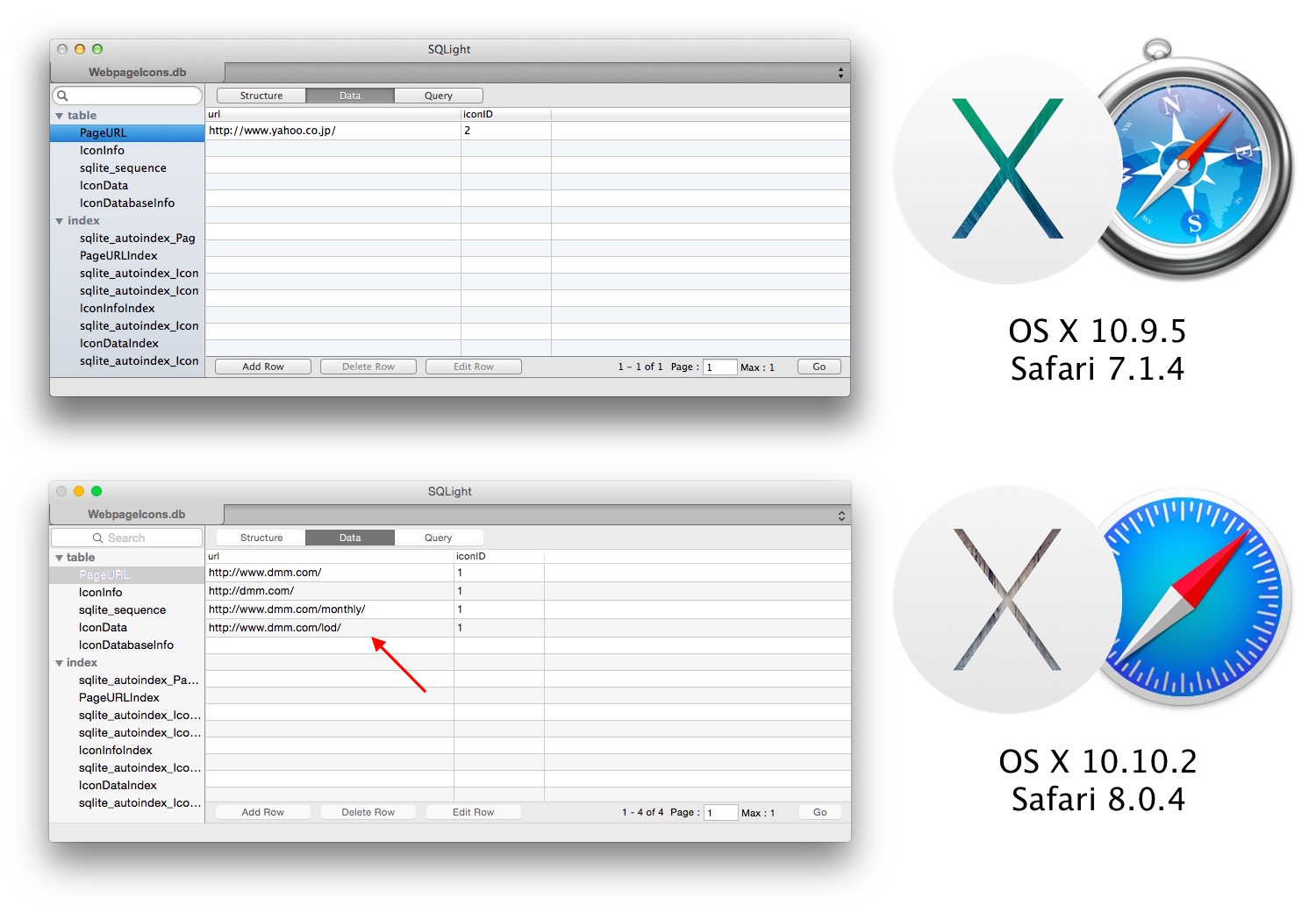Click iconID value in the '/monthly/' row
This screenshot has height=912, width=1316.
(499, 609)
